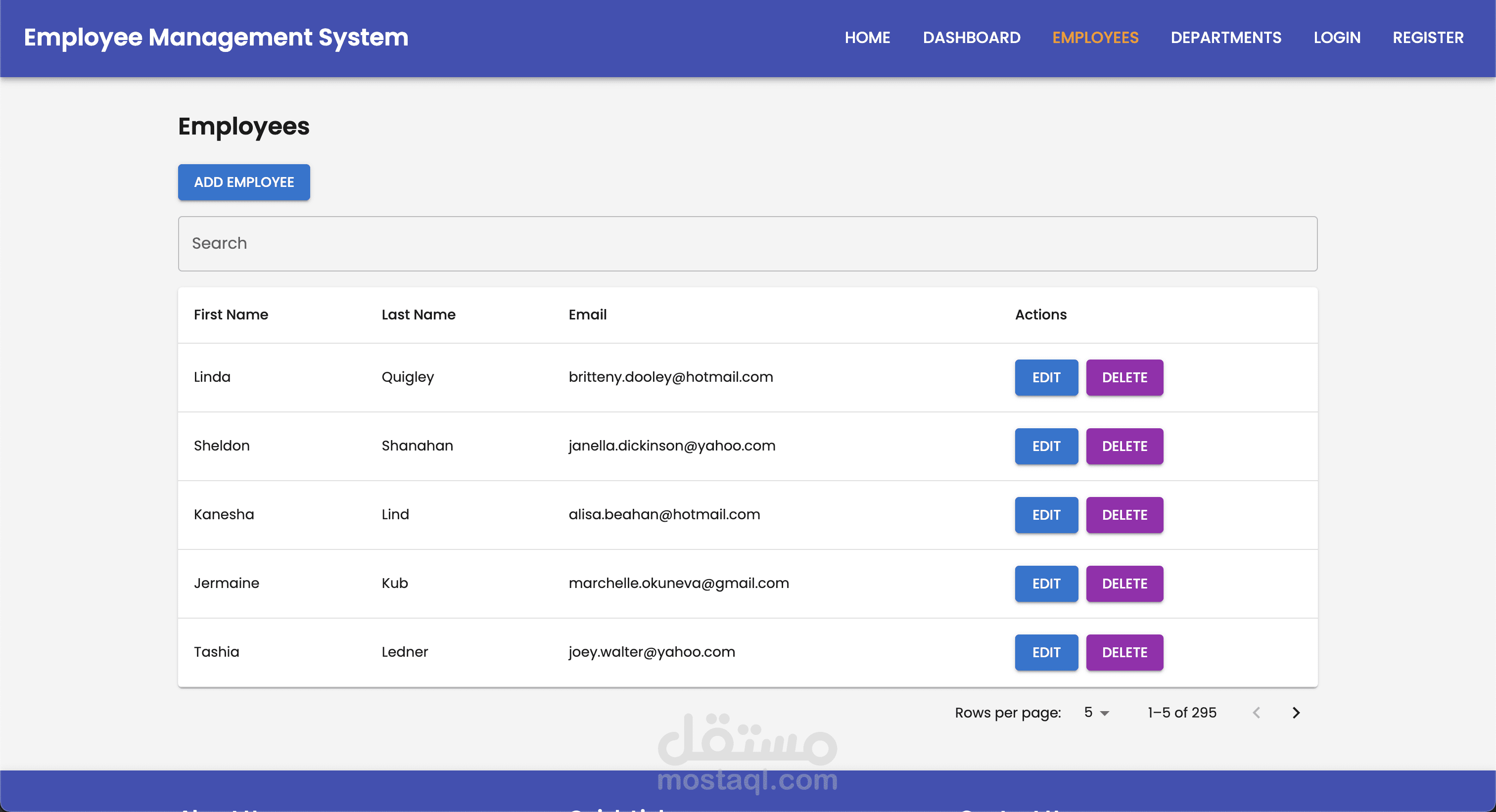Edit Linda Quigley's record
Viewport: 1496px width, 812px height.
(x=1046, y=377)
